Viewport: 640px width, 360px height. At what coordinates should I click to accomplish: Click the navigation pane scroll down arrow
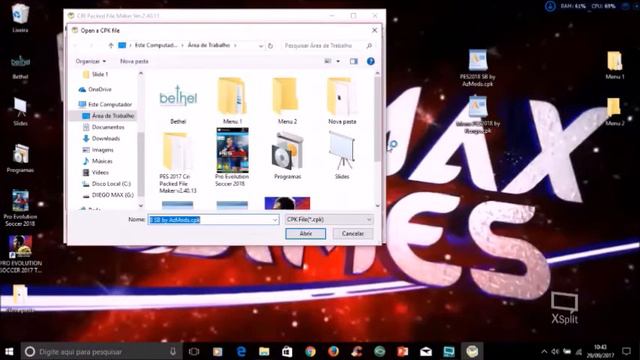[141, 206]
